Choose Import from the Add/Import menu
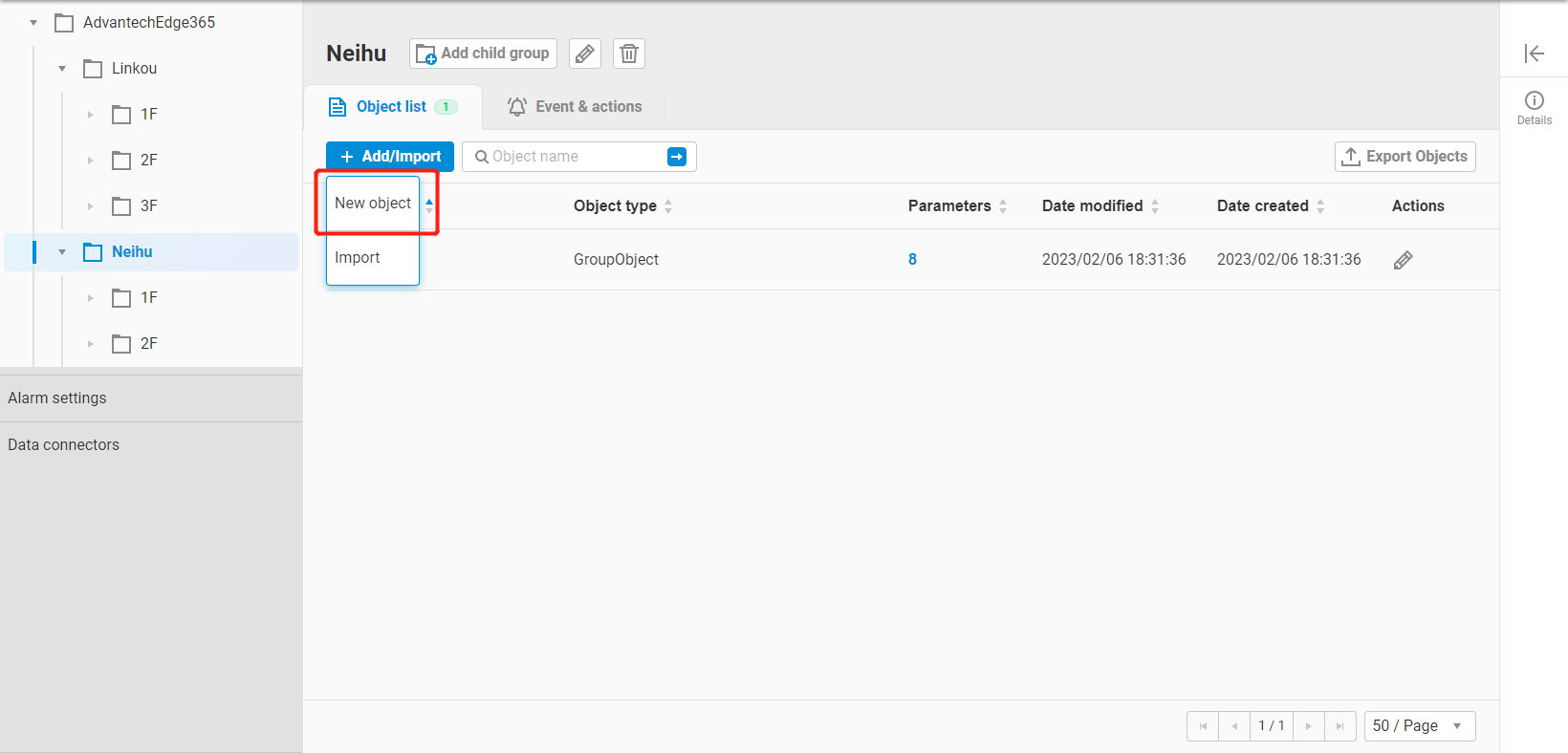This screenshot has width=1568, height=753. 358,258
